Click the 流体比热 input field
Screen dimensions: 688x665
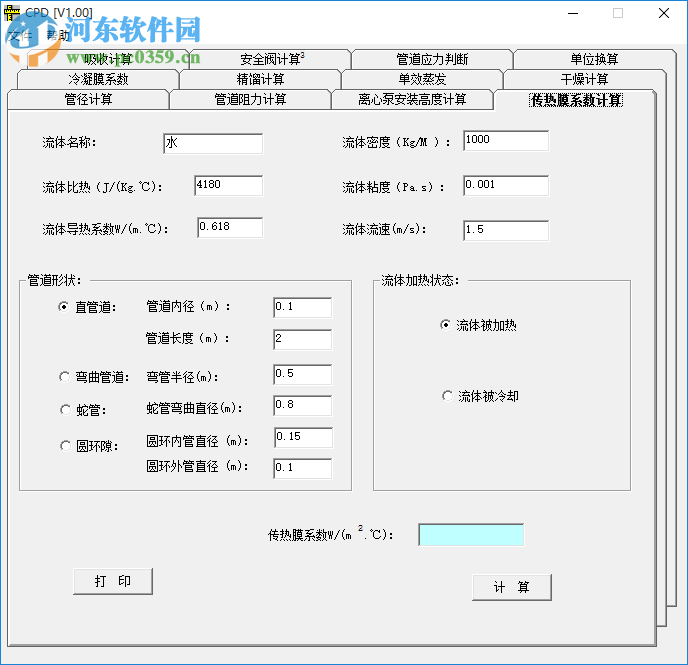229,186
